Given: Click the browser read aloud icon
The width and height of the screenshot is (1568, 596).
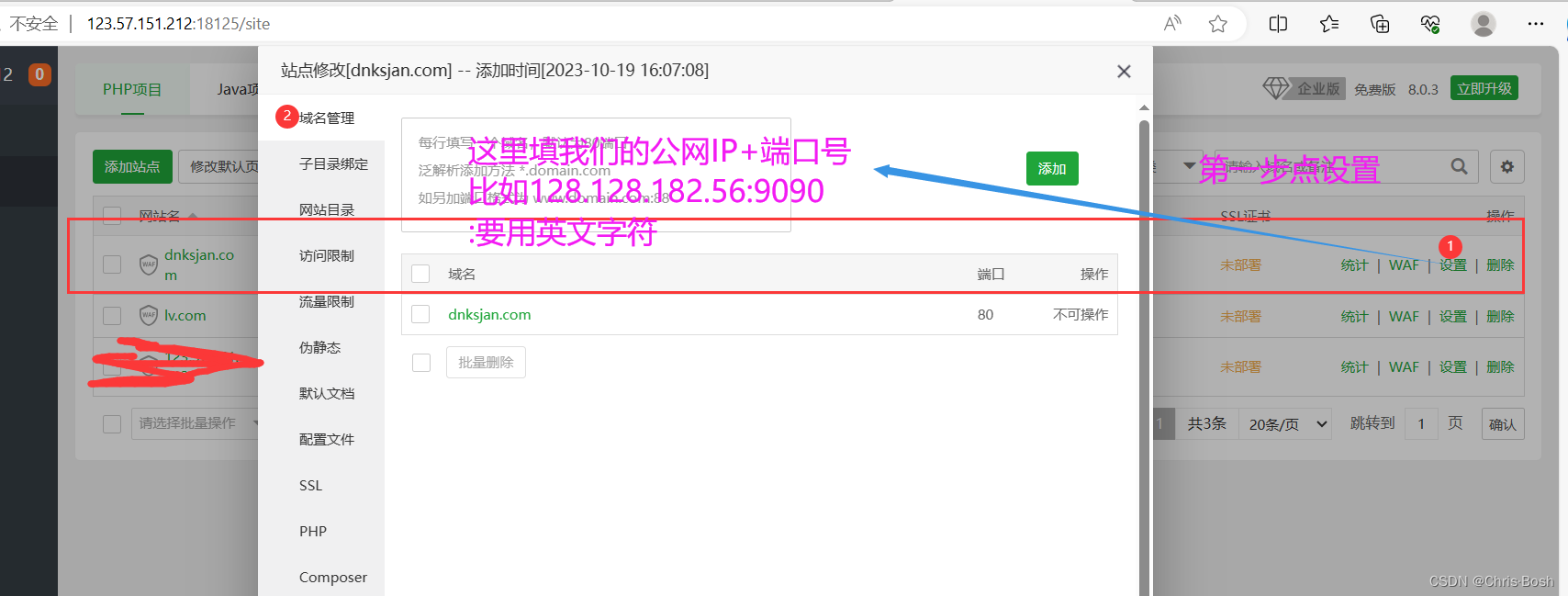Looking at the screenshot, I should 1172,24.
